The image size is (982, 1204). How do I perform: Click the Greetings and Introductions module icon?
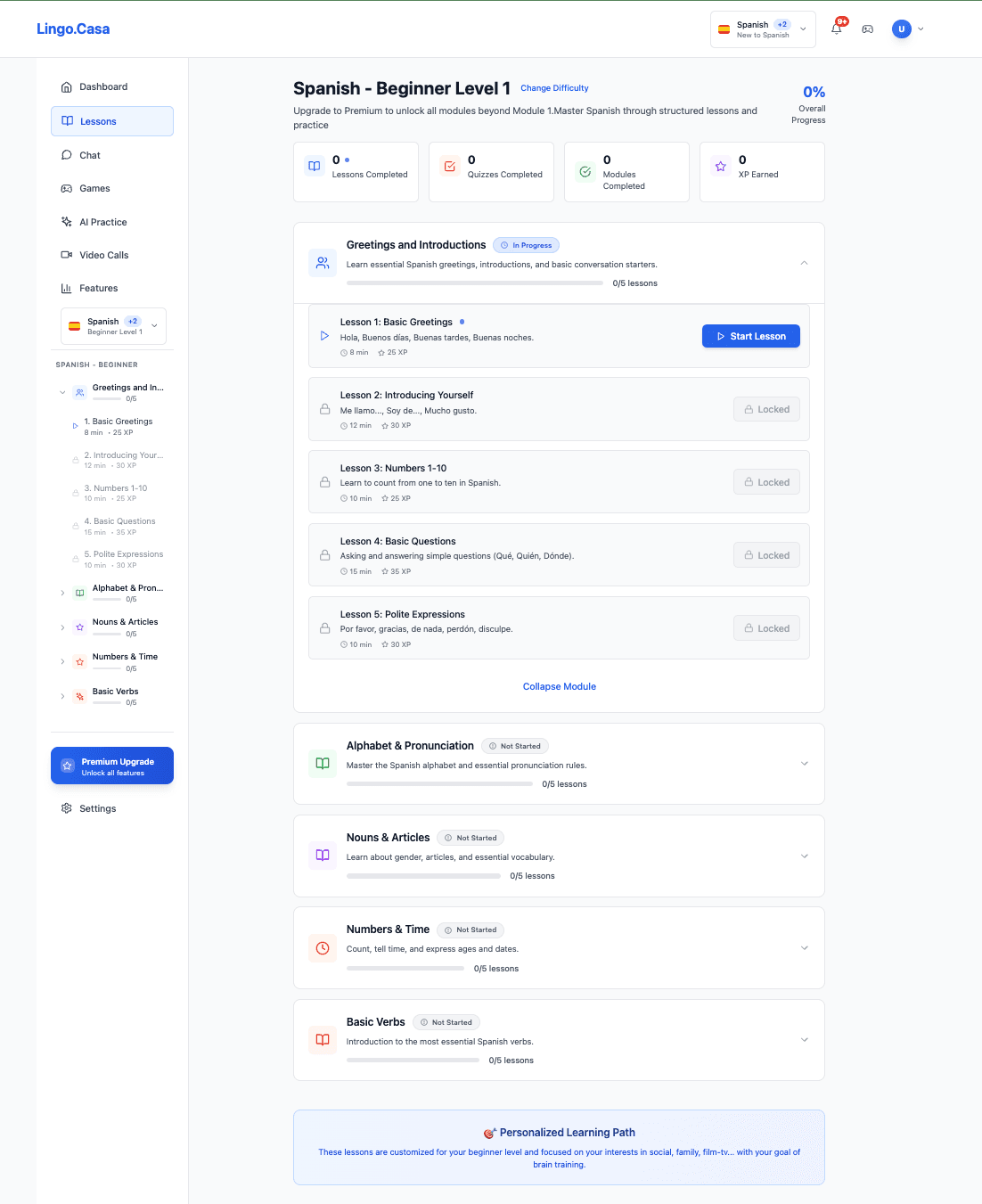tap(323, 263)
